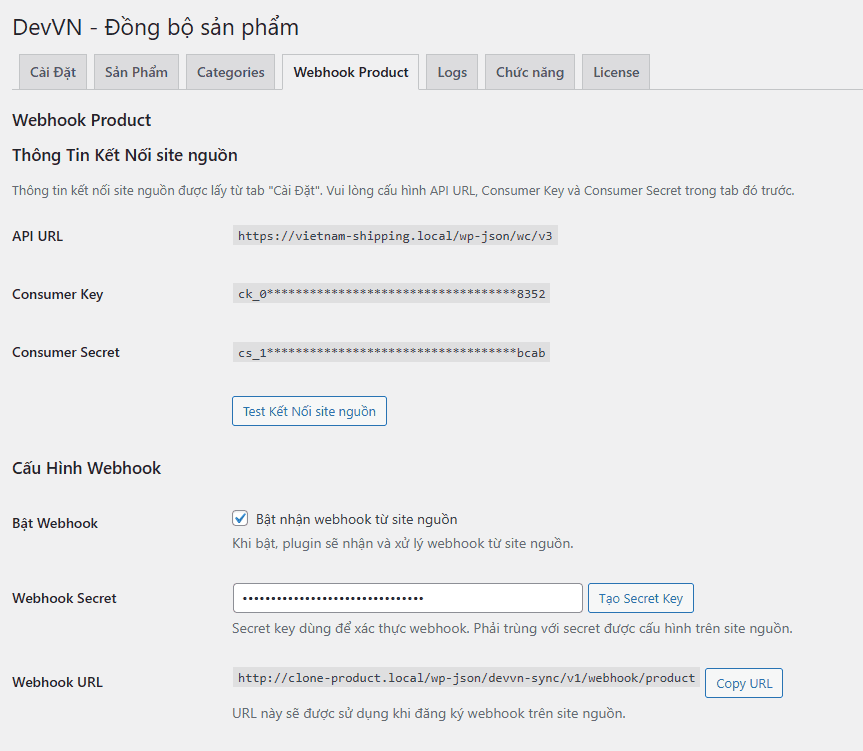Click the masked Consumer Key value

coord(391,294)
